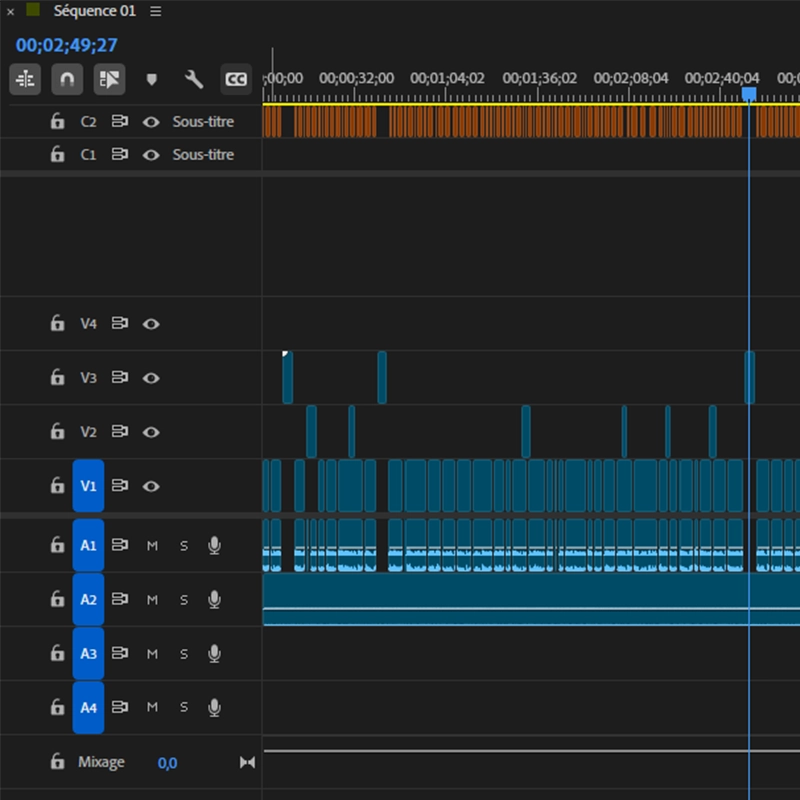The height and width of the screenshot is (800, 800).
Task: Solo audio track A1
Action: [184, 545]
